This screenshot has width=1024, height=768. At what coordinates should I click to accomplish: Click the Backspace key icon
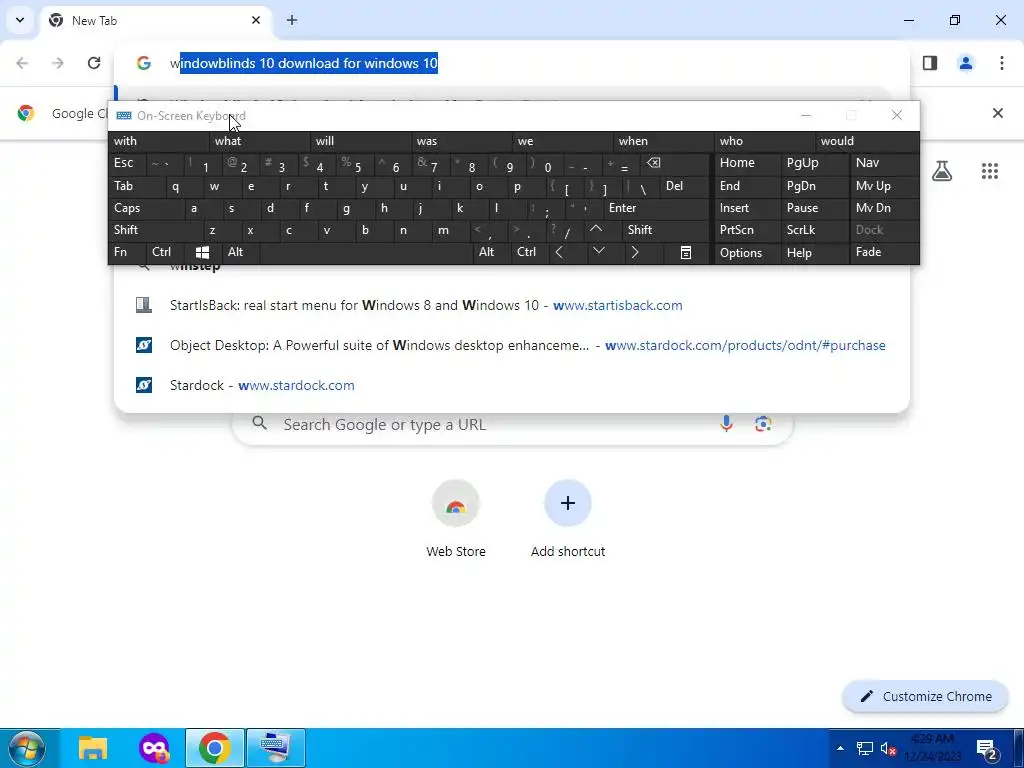pyautogui.click(x=673, y=163)
